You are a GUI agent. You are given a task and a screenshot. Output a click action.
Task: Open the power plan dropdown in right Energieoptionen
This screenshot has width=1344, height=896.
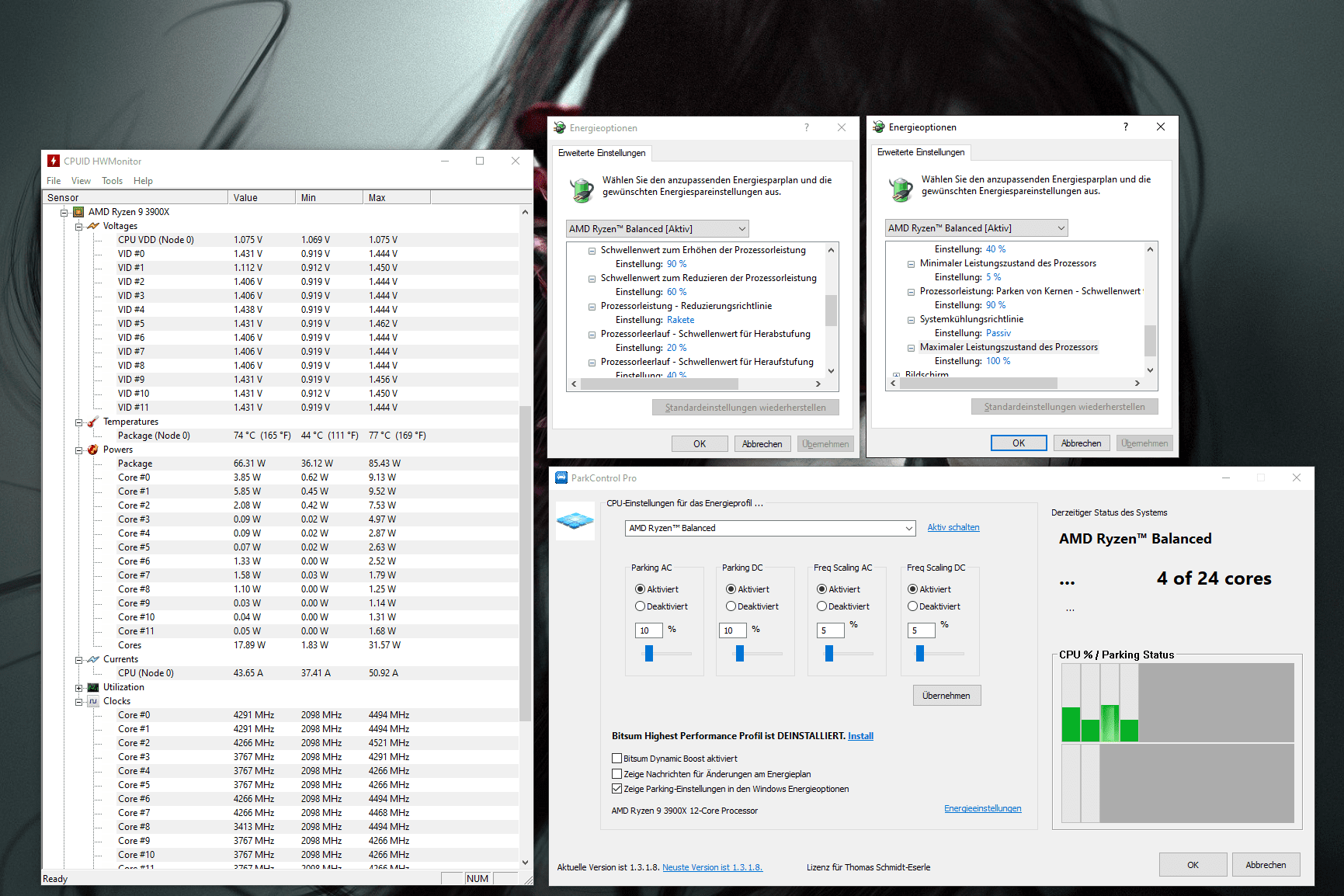977,228
